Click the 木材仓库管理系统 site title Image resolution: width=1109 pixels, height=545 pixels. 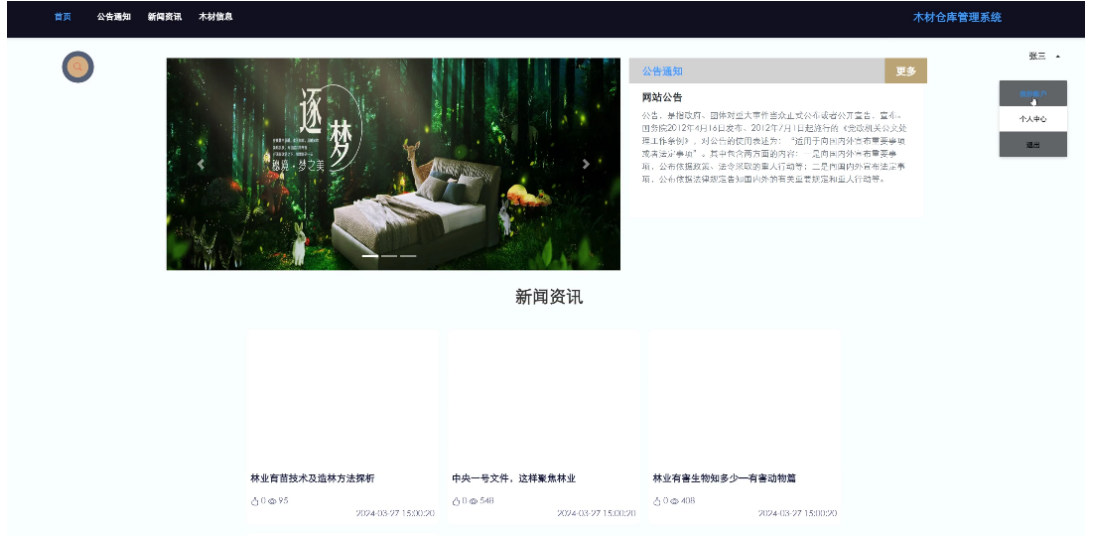pyautogui.click(x=957, y=18)
